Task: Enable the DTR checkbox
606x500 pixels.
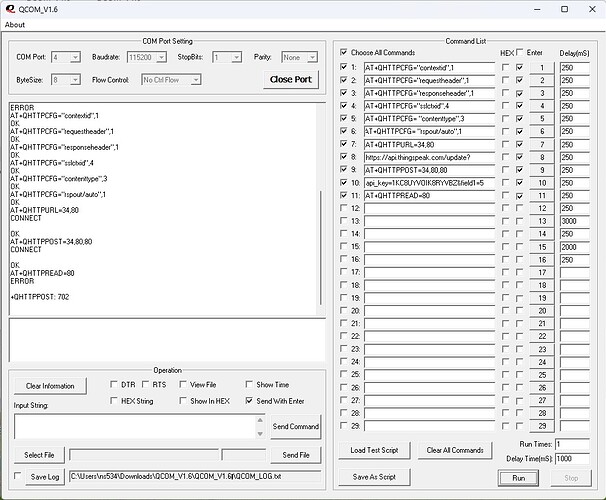Action: point(114,385)
